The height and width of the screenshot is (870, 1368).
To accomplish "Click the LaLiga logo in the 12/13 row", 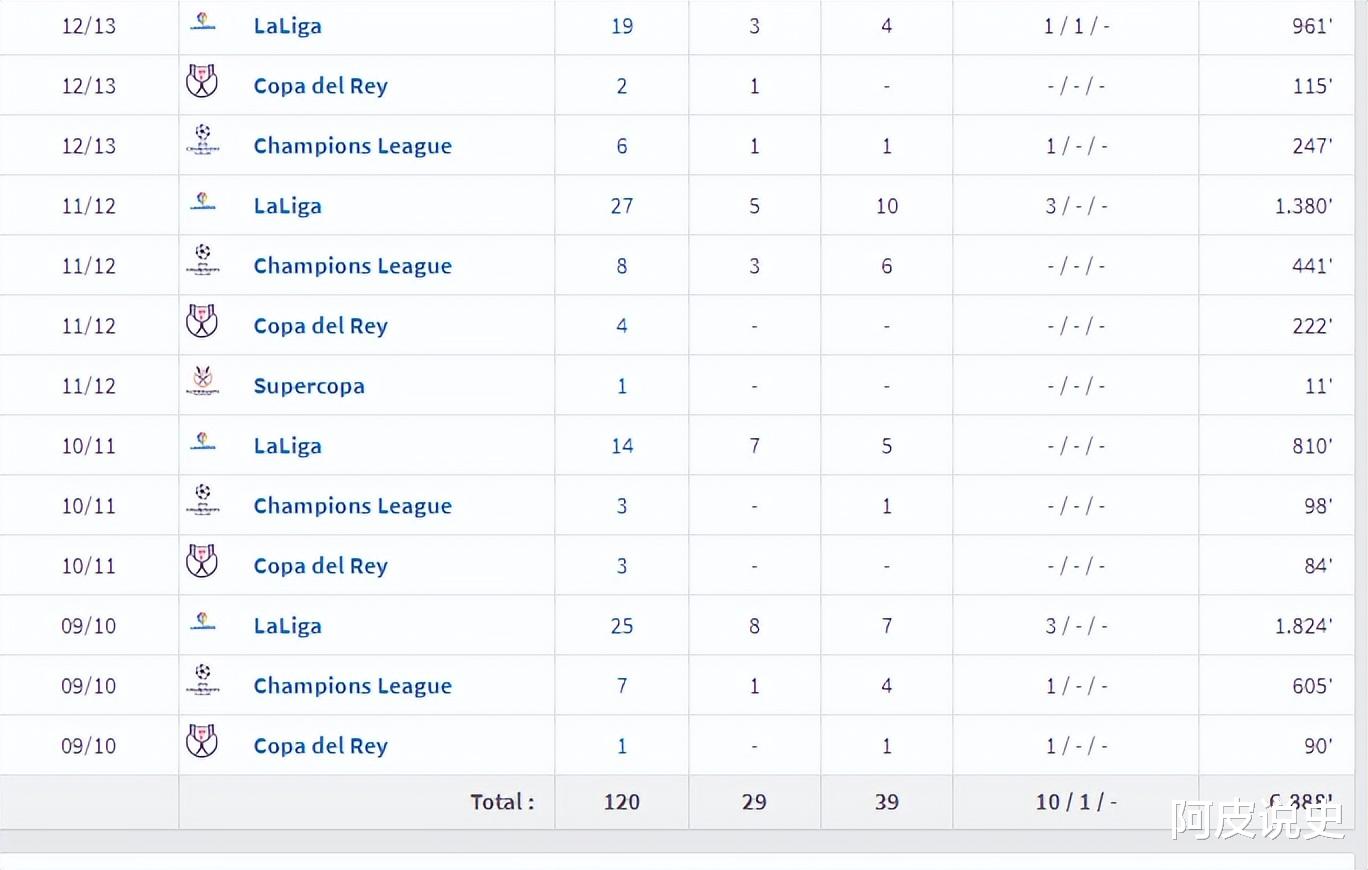I will coord(203,22).
